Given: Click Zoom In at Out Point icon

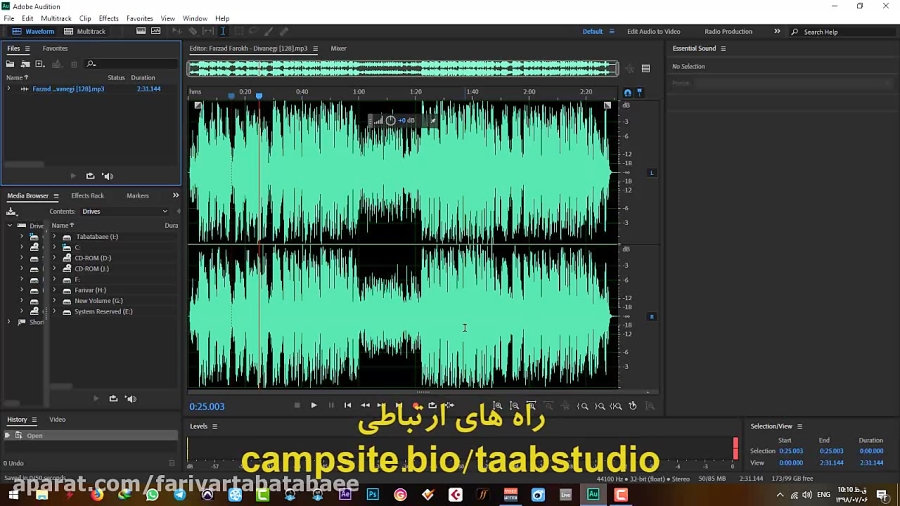Looking at the screenshot, I should [600, 406].
